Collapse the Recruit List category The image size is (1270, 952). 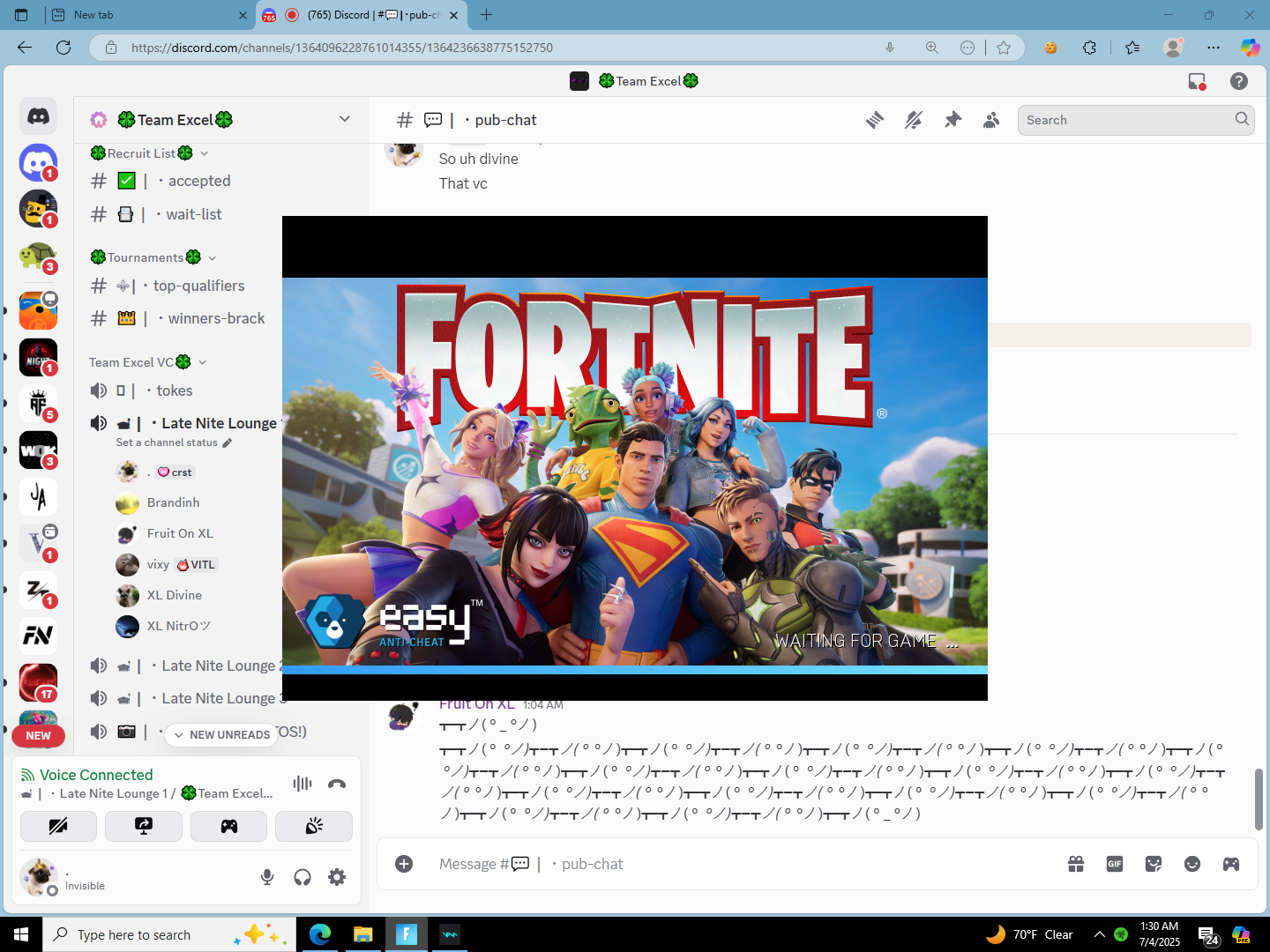(148, 153)
